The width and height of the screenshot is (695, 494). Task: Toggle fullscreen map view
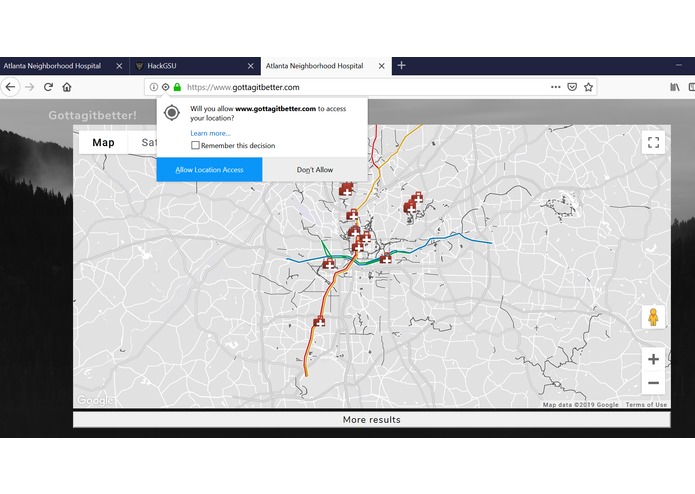coord(653,142)
